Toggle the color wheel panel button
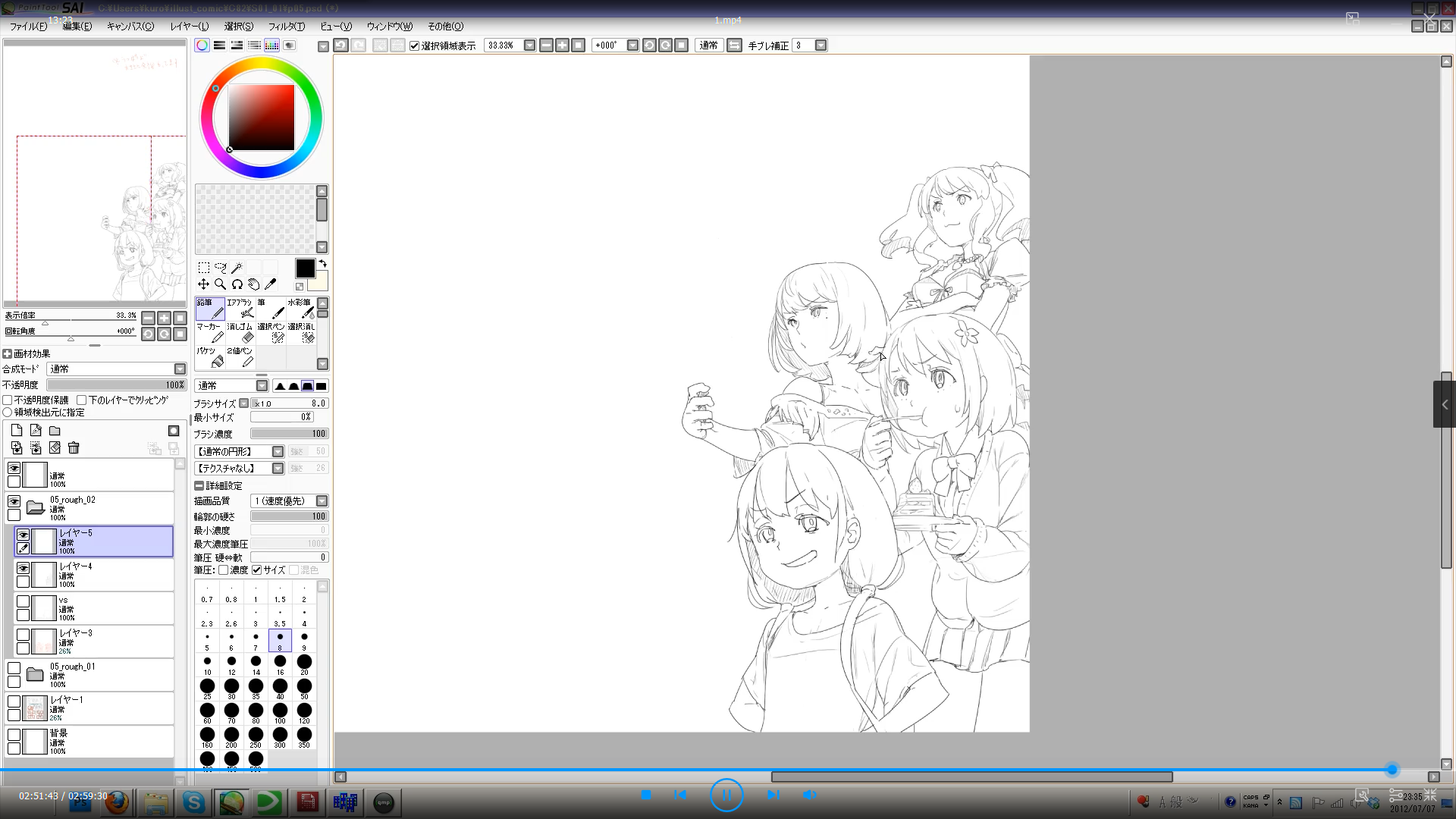 [x=202, y=45]
